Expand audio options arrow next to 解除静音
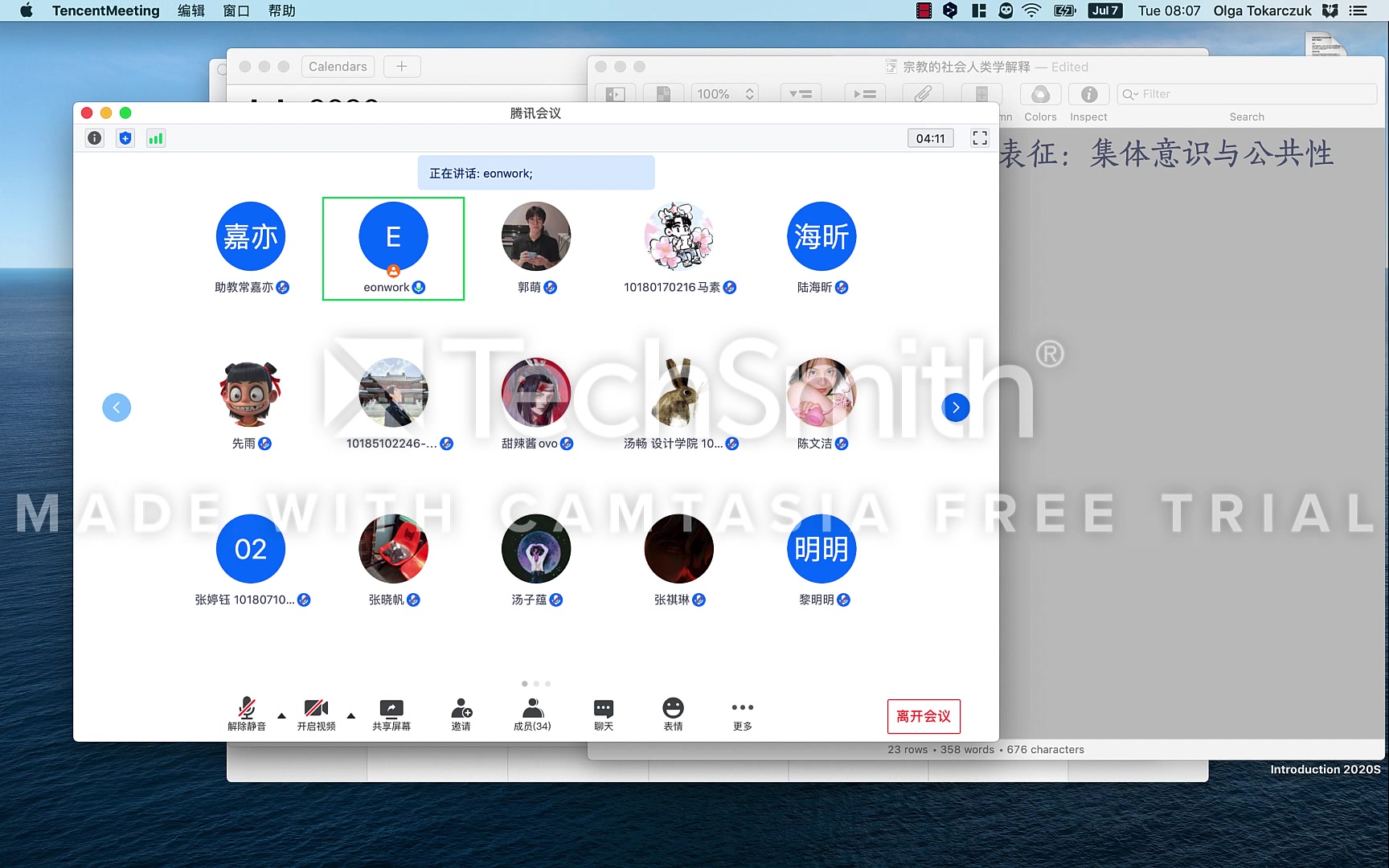The height and width of the screenshot is (868, 1389). point(281,715)
